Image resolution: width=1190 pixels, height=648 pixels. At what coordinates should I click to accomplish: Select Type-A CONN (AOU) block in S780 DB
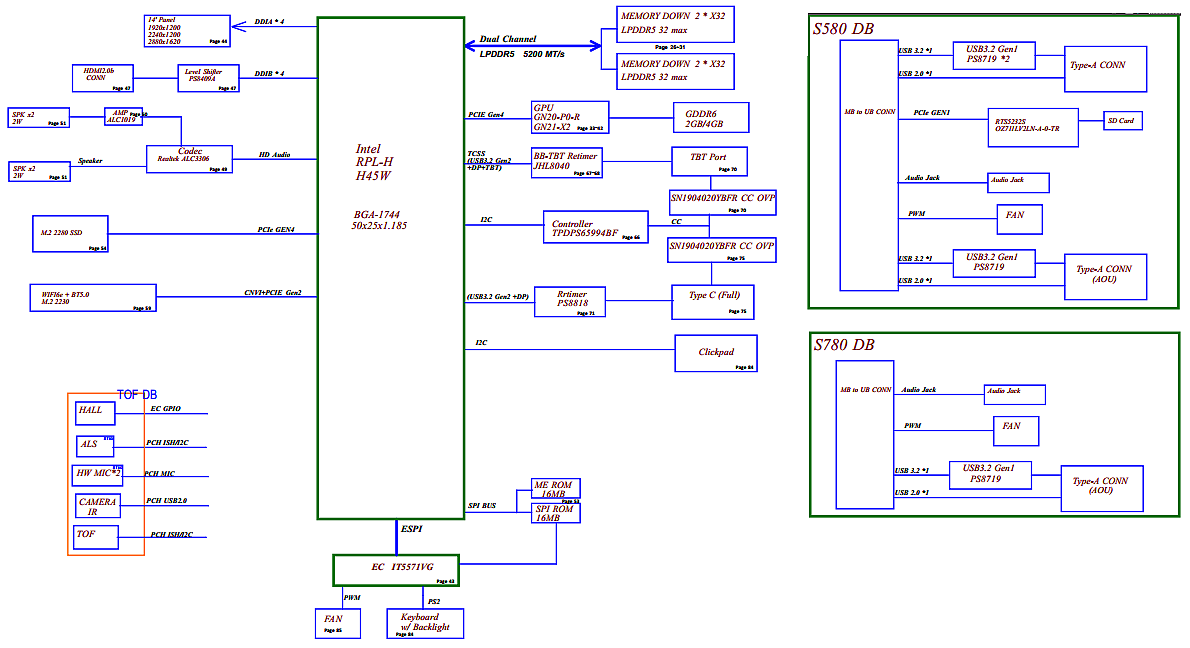point(1102,489)
